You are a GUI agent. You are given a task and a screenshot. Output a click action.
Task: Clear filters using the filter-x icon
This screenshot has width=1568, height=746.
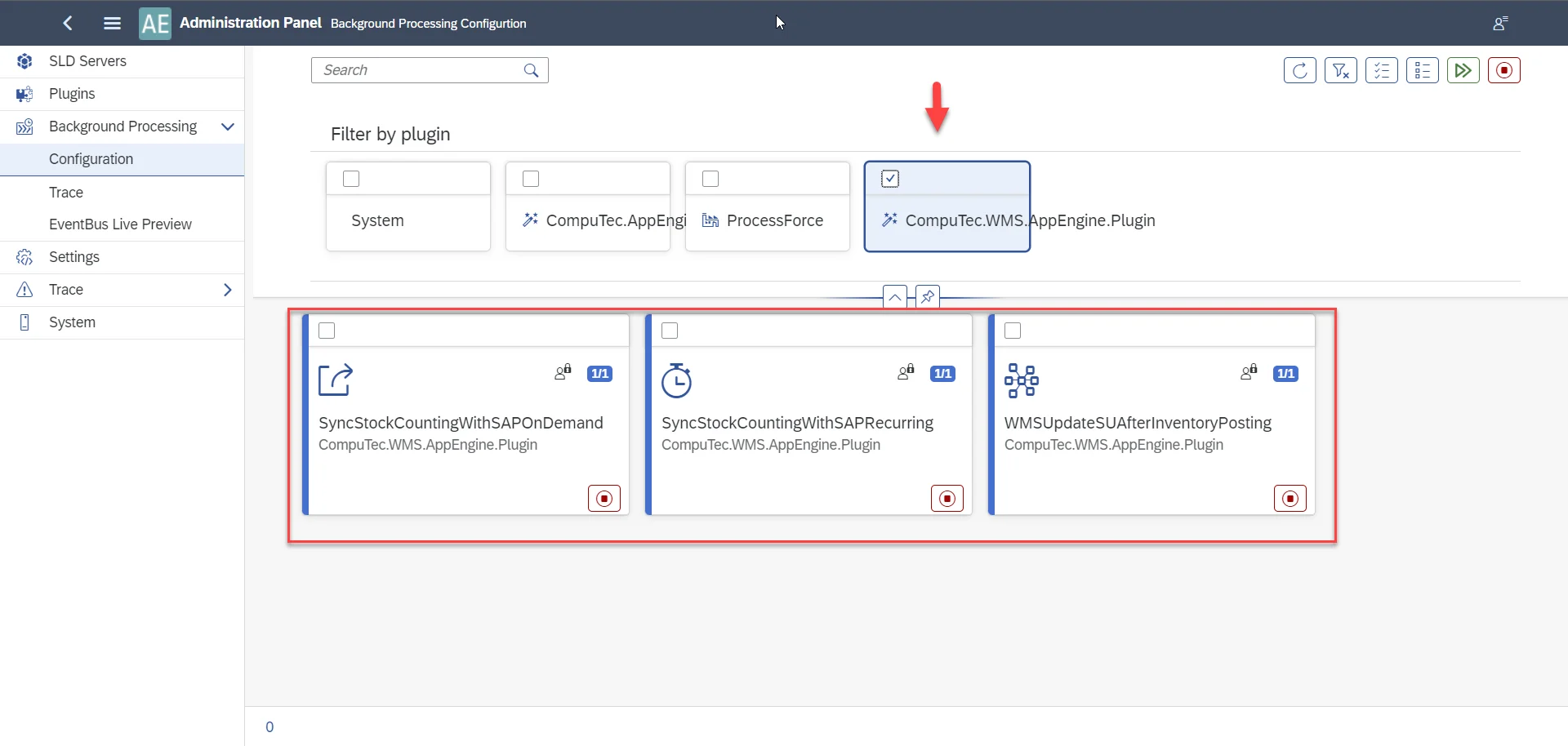click(x=1341, y=70)
